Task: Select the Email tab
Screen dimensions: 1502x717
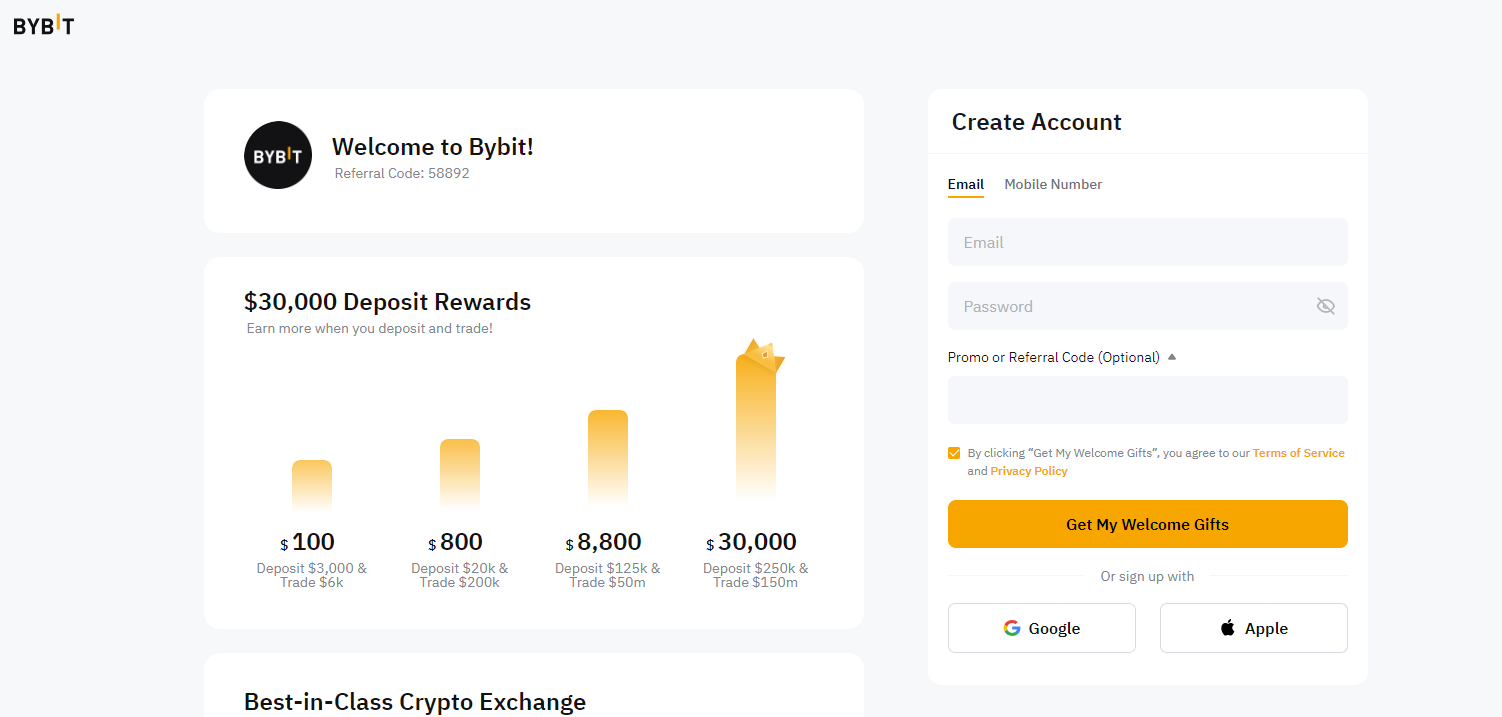Action: (x=966, y=184)
